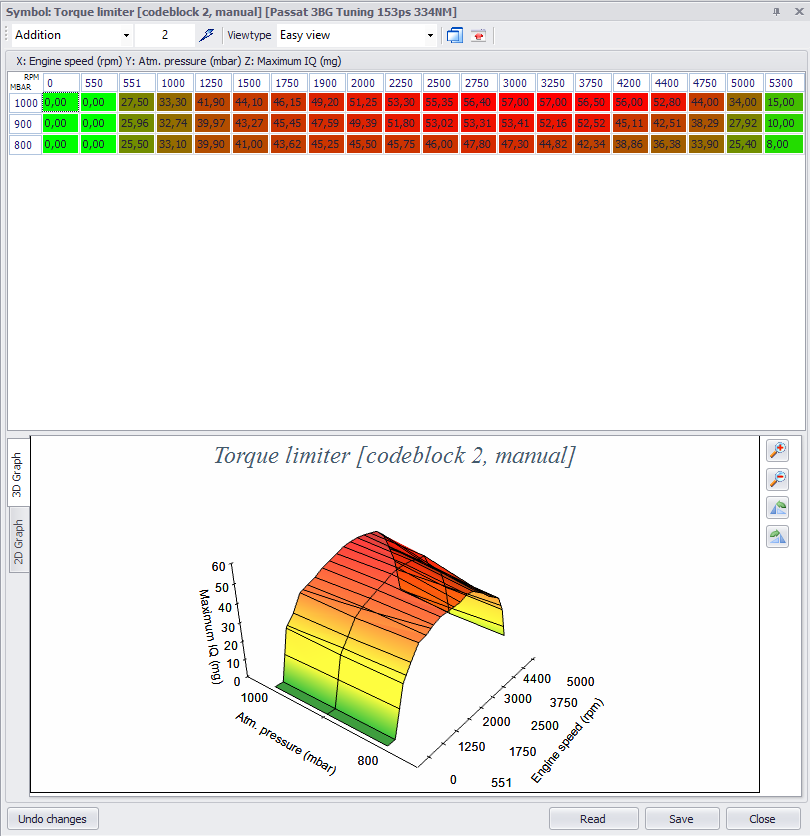
Task: Close the Torque limiter symbol panel
Action: [799, 11]
